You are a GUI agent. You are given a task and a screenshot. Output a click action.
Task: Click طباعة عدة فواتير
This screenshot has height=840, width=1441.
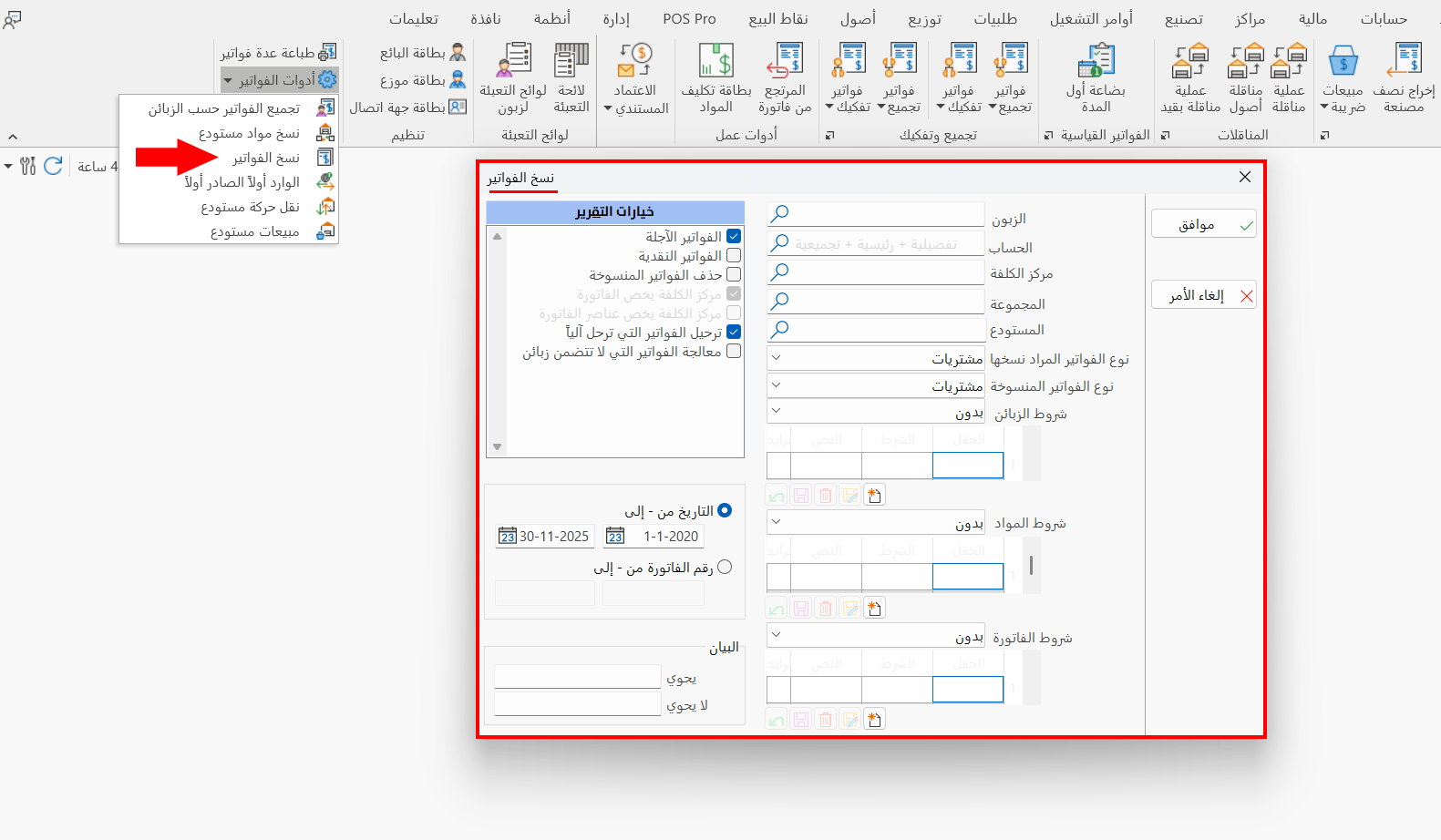pyautogui.click(x=279, y=53)
